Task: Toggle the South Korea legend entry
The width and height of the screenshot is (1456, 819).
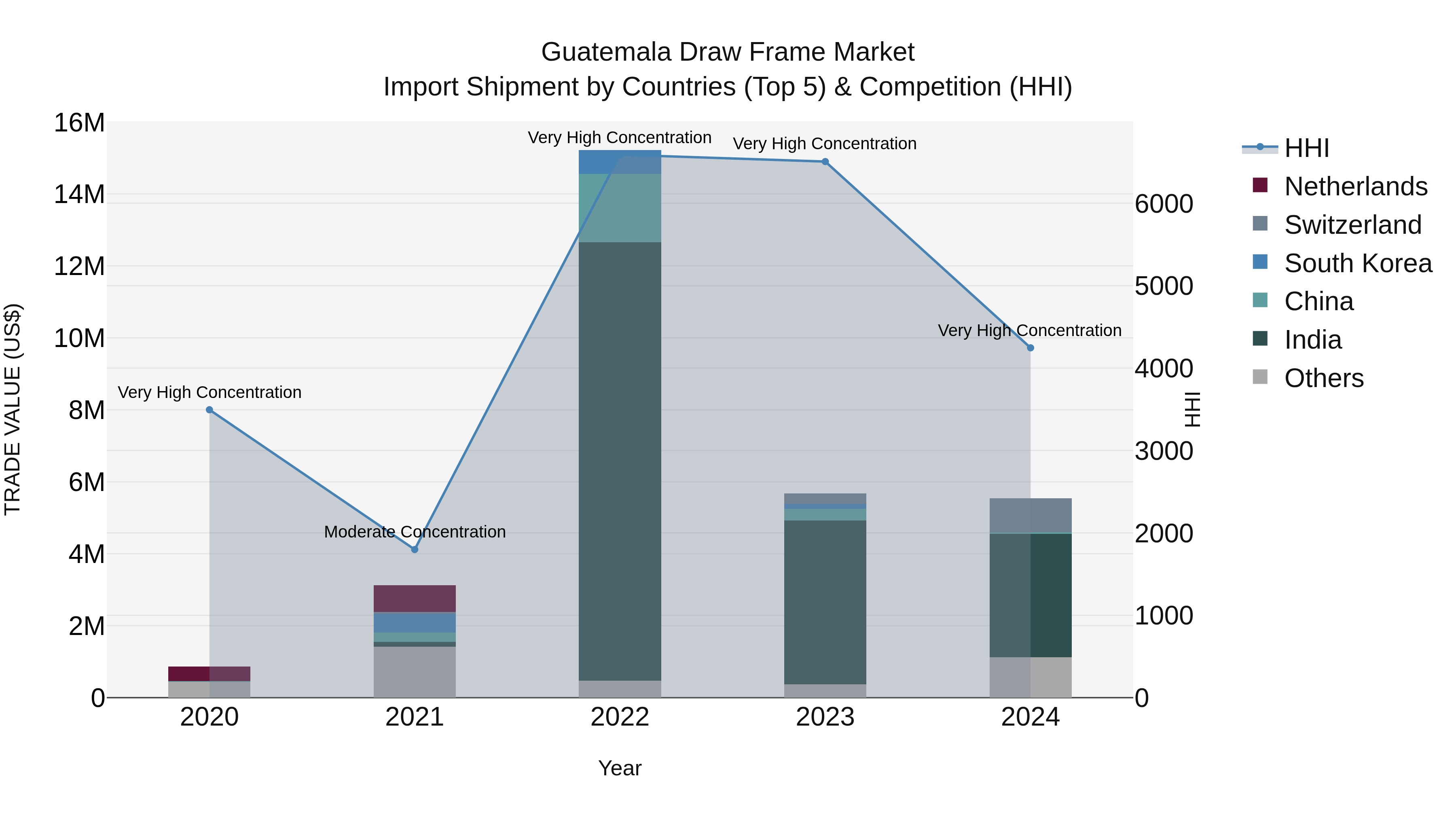Action: pos(1342,263)
